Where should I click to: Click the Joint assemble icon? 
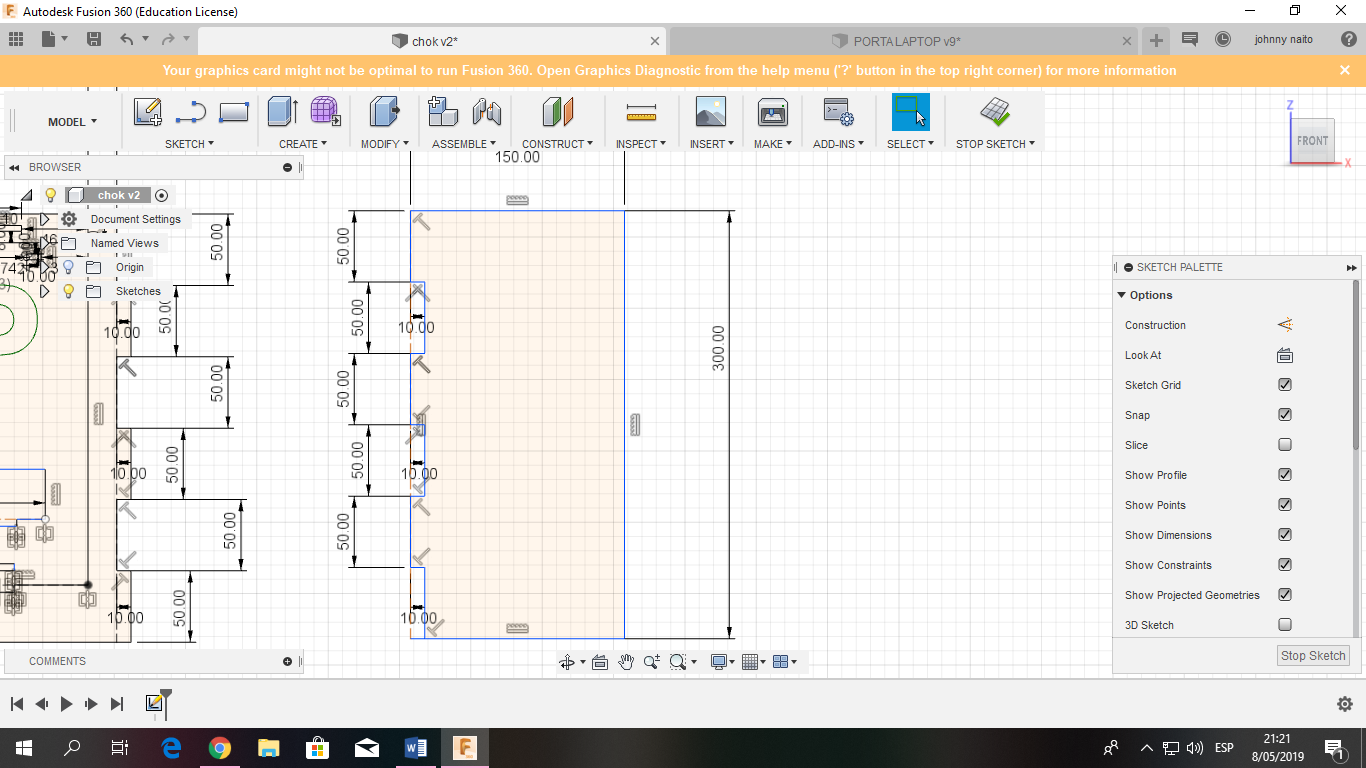pos(486,111)
